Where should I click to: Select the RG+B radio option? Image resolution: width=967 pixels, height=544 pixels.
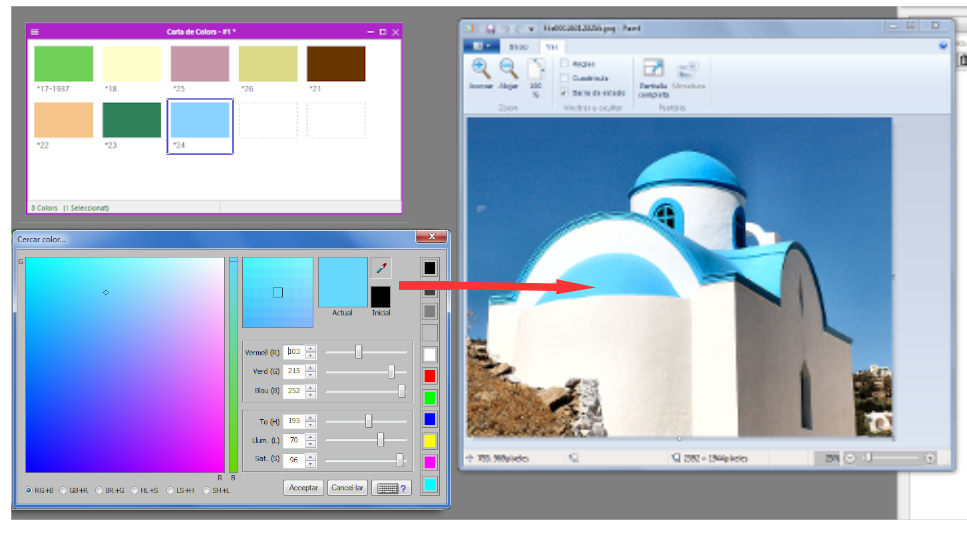[28, 490]
